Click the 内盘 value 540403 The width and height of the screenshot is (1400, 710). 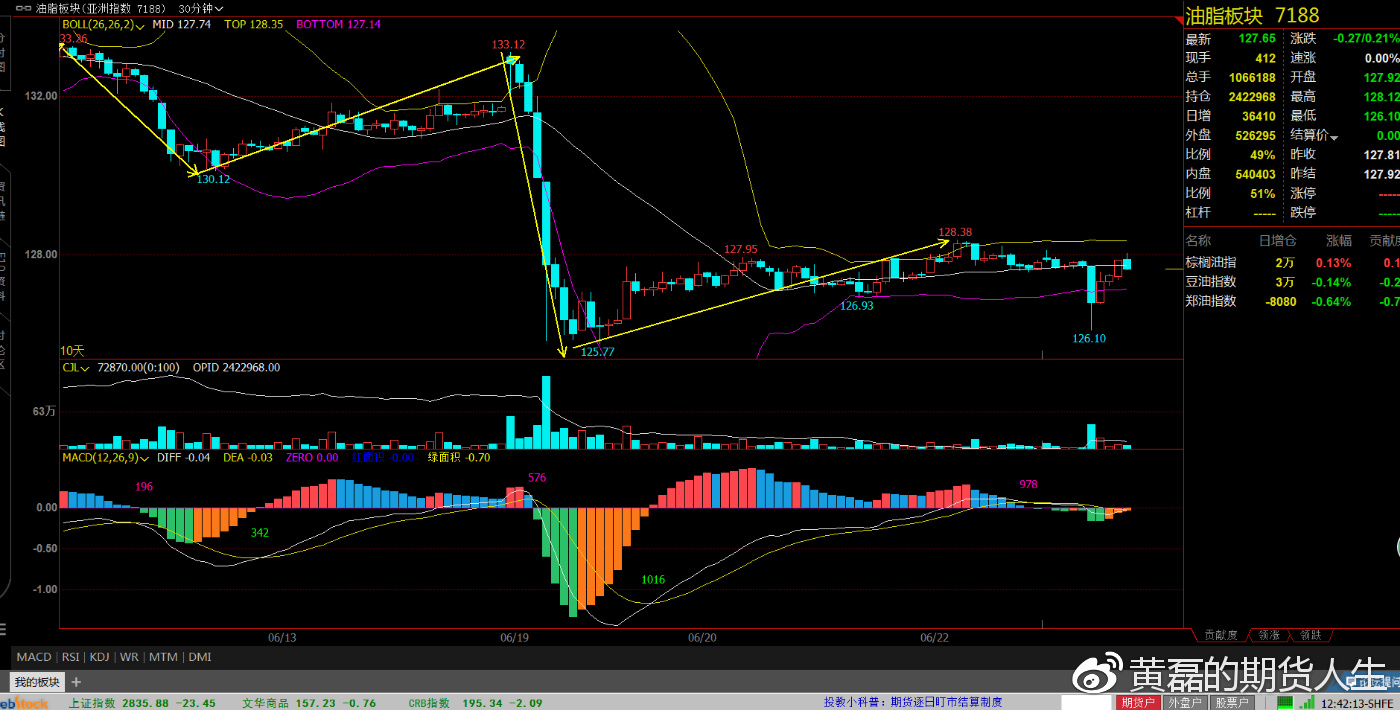[x=1253, y=174]
